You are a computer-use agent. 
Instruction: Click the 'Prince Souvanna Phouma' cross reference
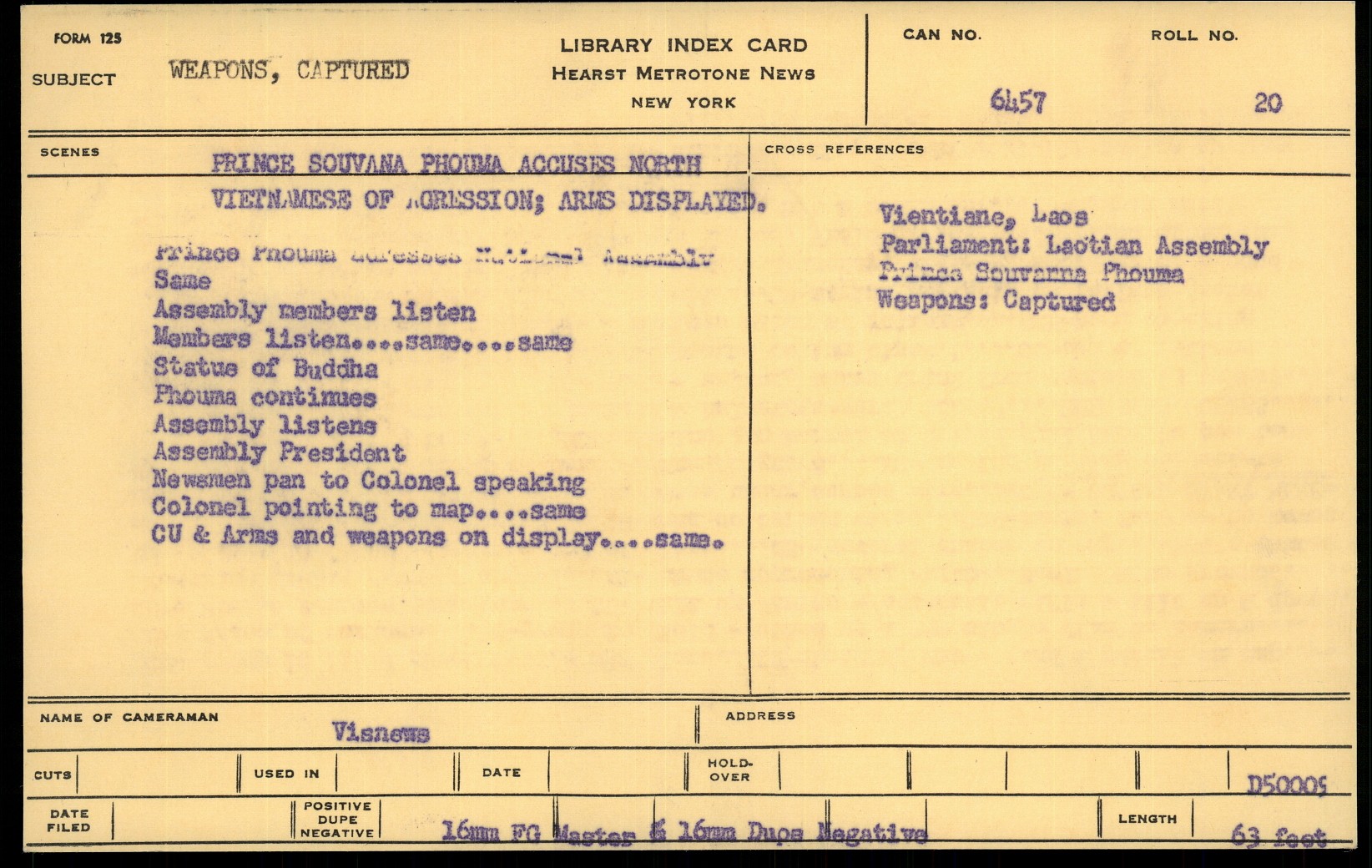[1031, 273]
